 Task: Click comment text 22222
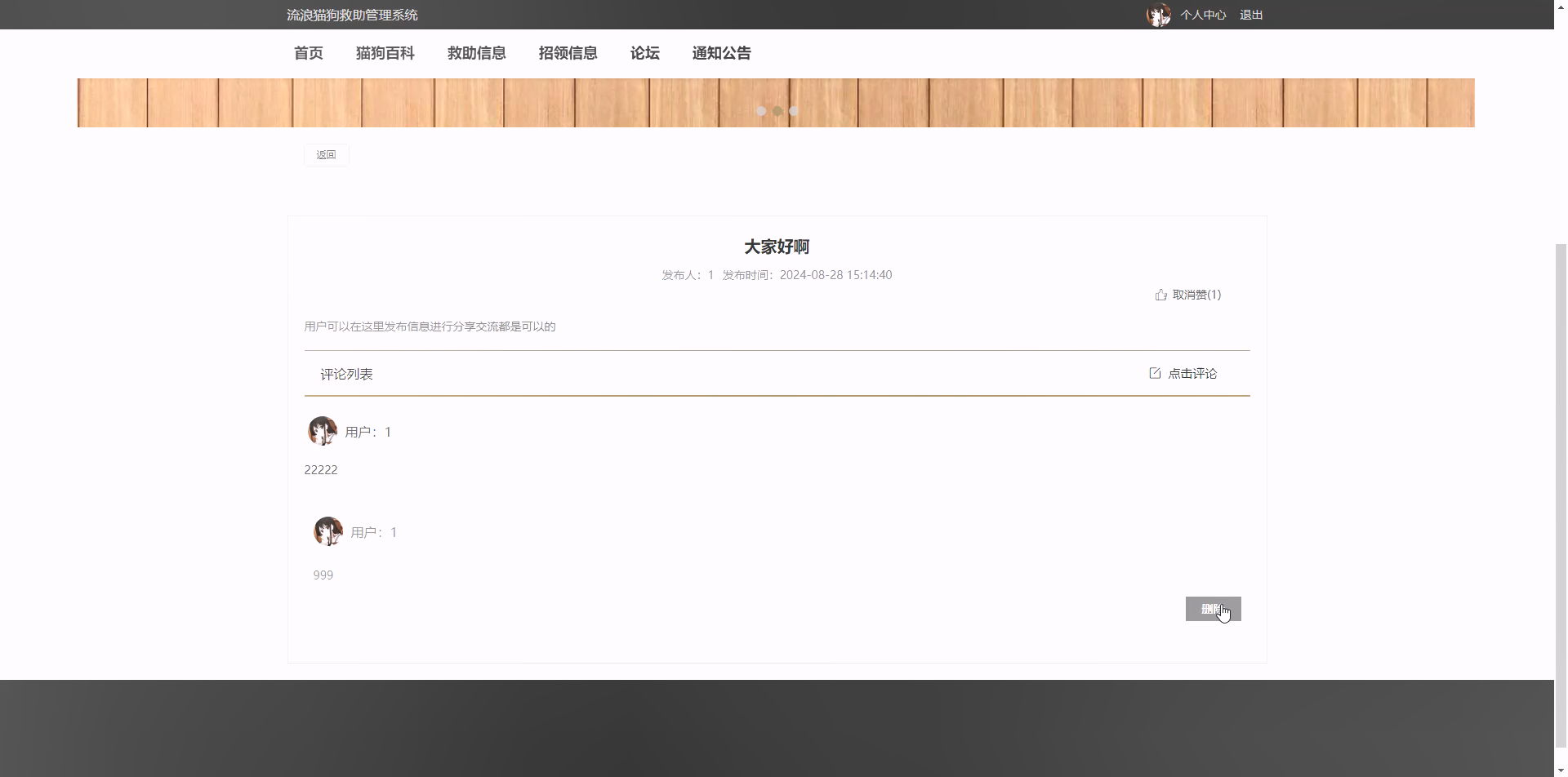click(x=320, y=470)
